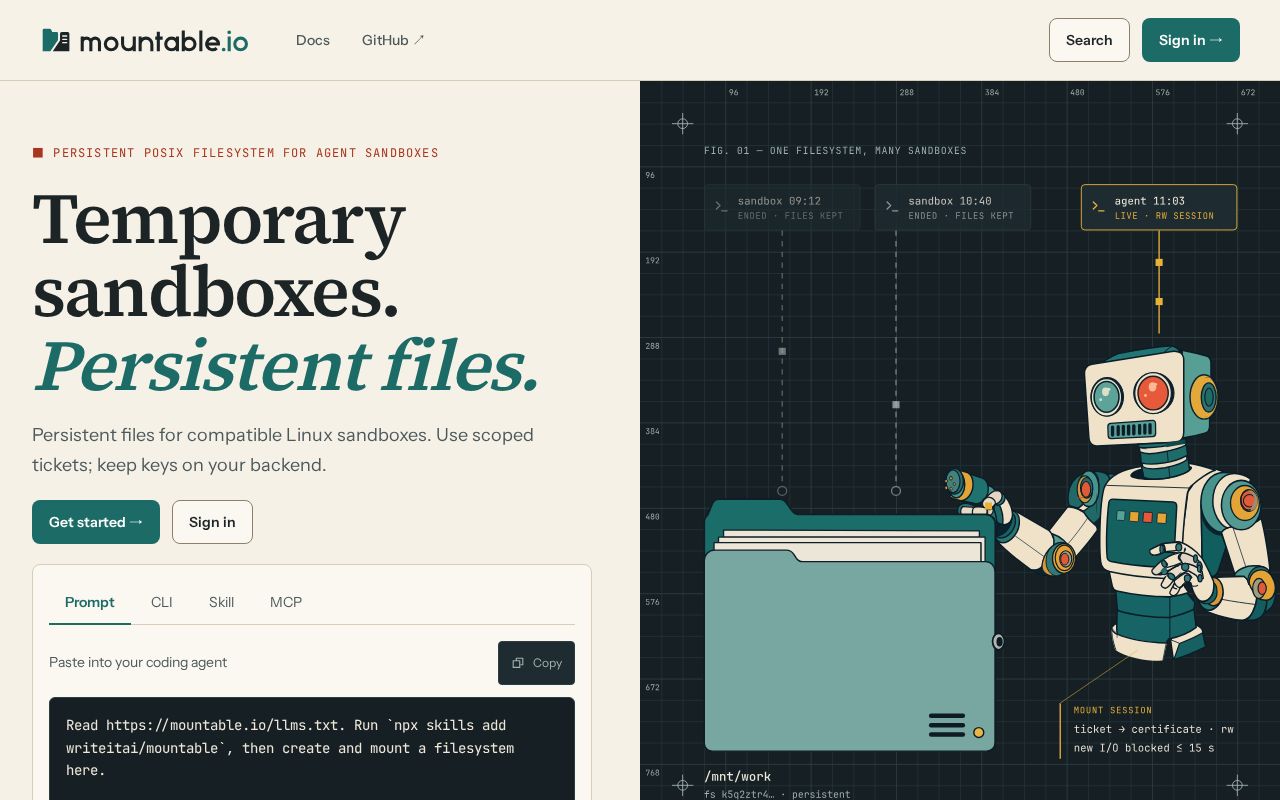Click the terminal icon in sandbox 09:12 card
Viewport: 1280px width, 800px height.
point(721,207)
